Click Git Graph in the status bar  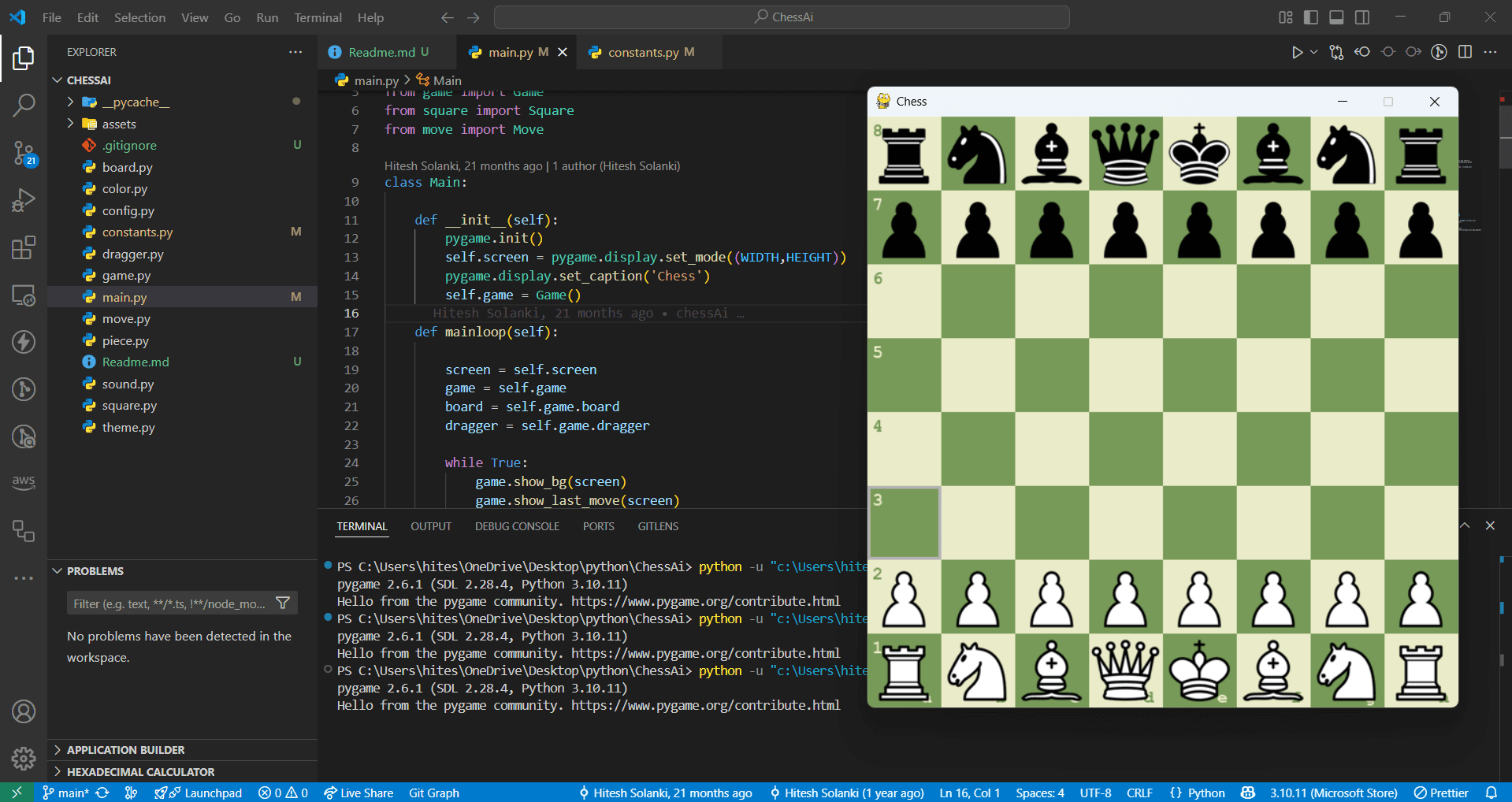tap(433, 793)
